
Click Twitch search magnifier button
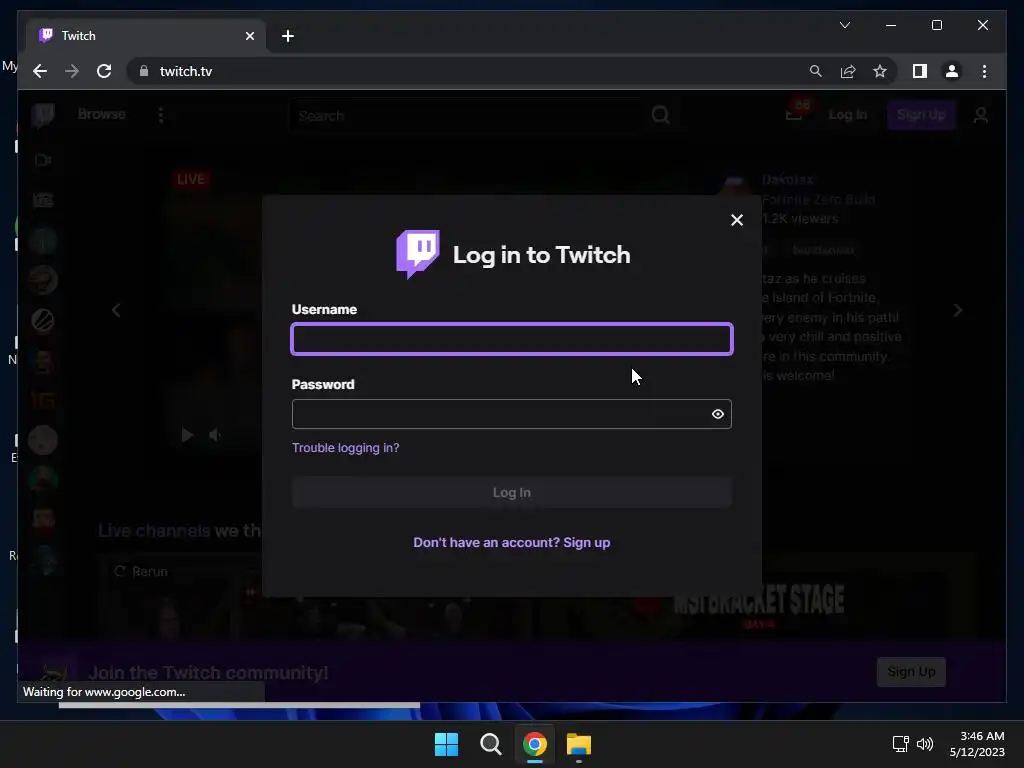click(660, 115)
